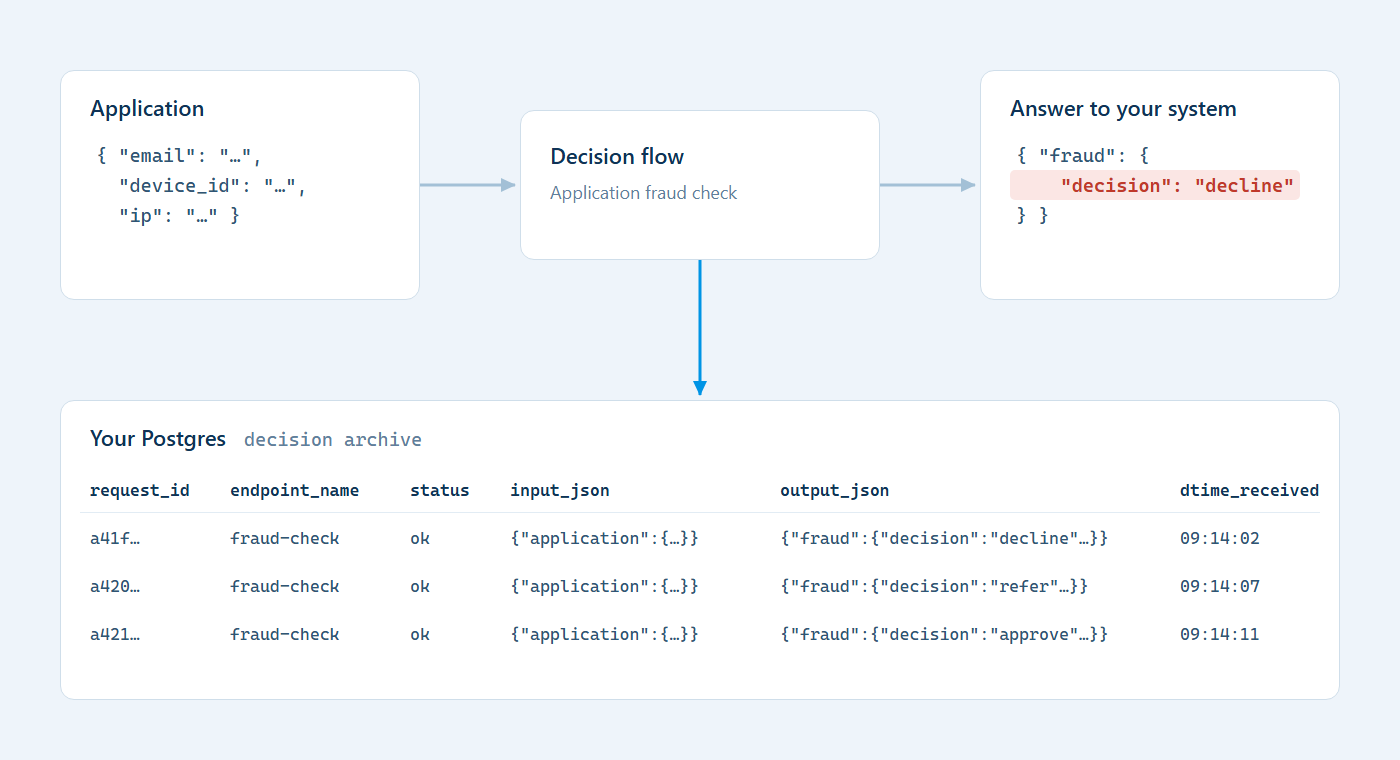Click the input_json cell in the a41f… row

604,538
